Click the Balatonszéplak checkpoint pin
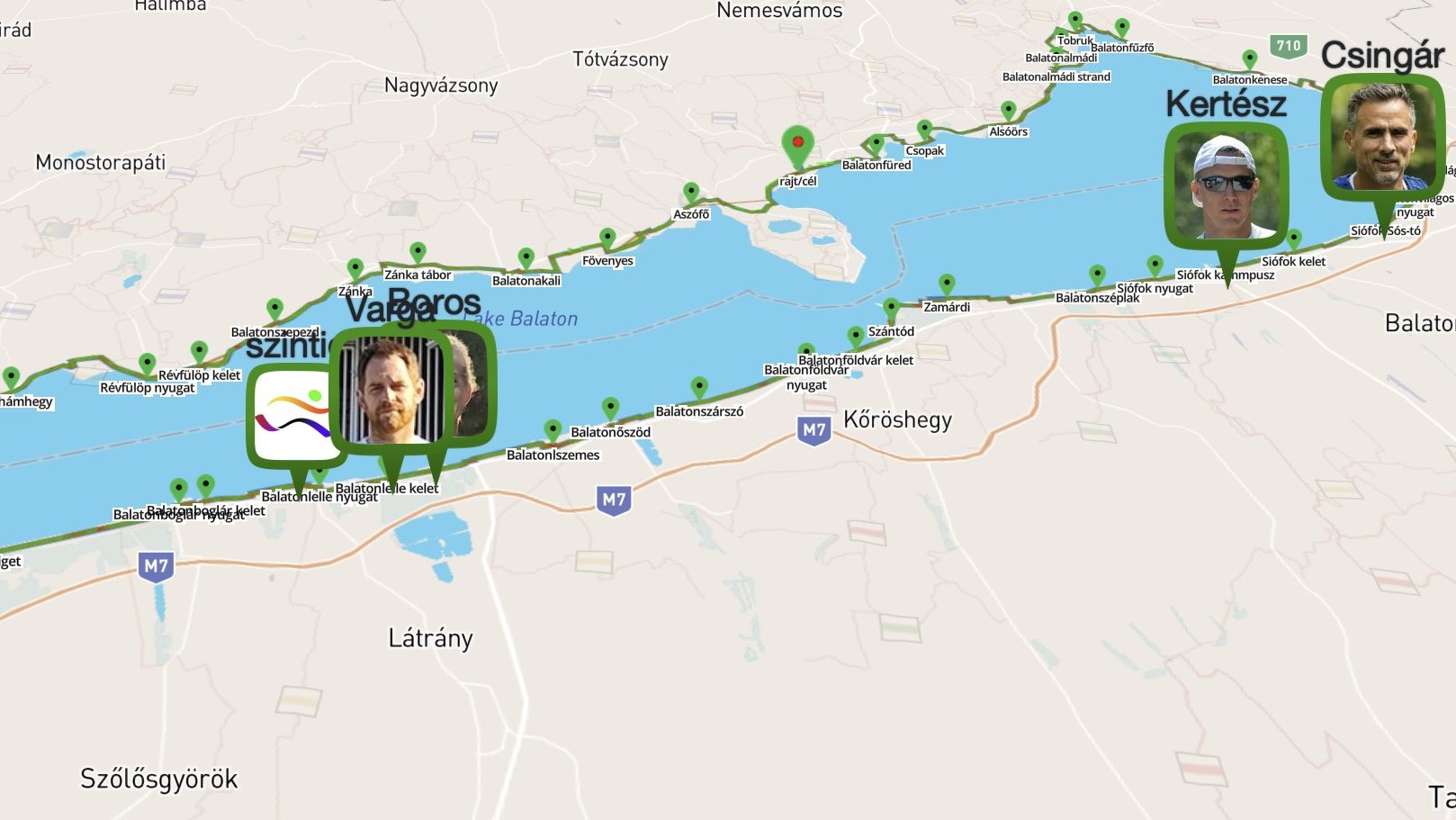Image resolution: width=1456 pixels, height=820 pixels. pyautogui.click(x=1097, y=275)
